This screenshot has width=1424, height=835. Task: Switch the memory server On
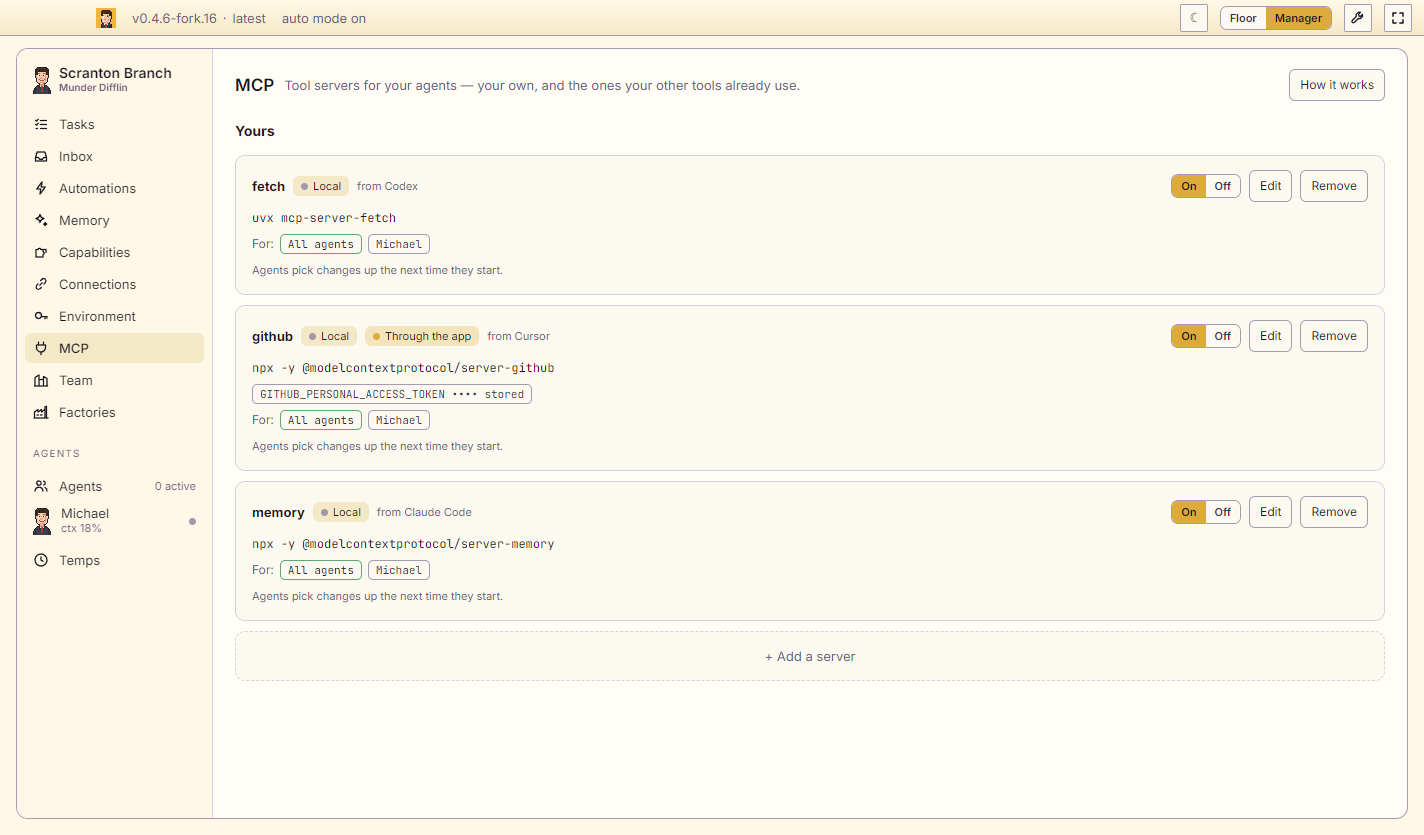[x=1189, y=512]
